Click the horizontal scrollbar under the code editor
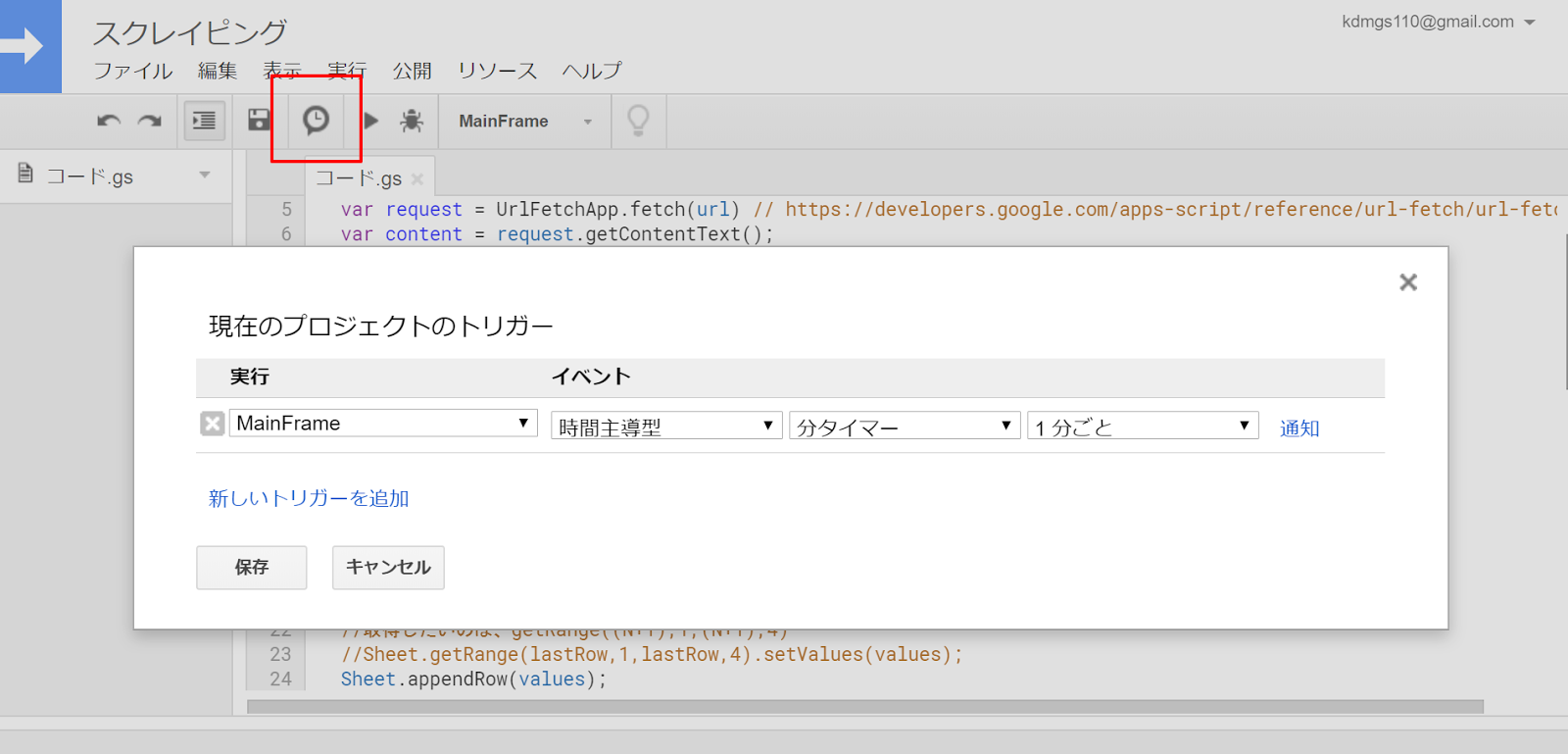This screenshot has width=1568, height=754. [x=865, y=707]
